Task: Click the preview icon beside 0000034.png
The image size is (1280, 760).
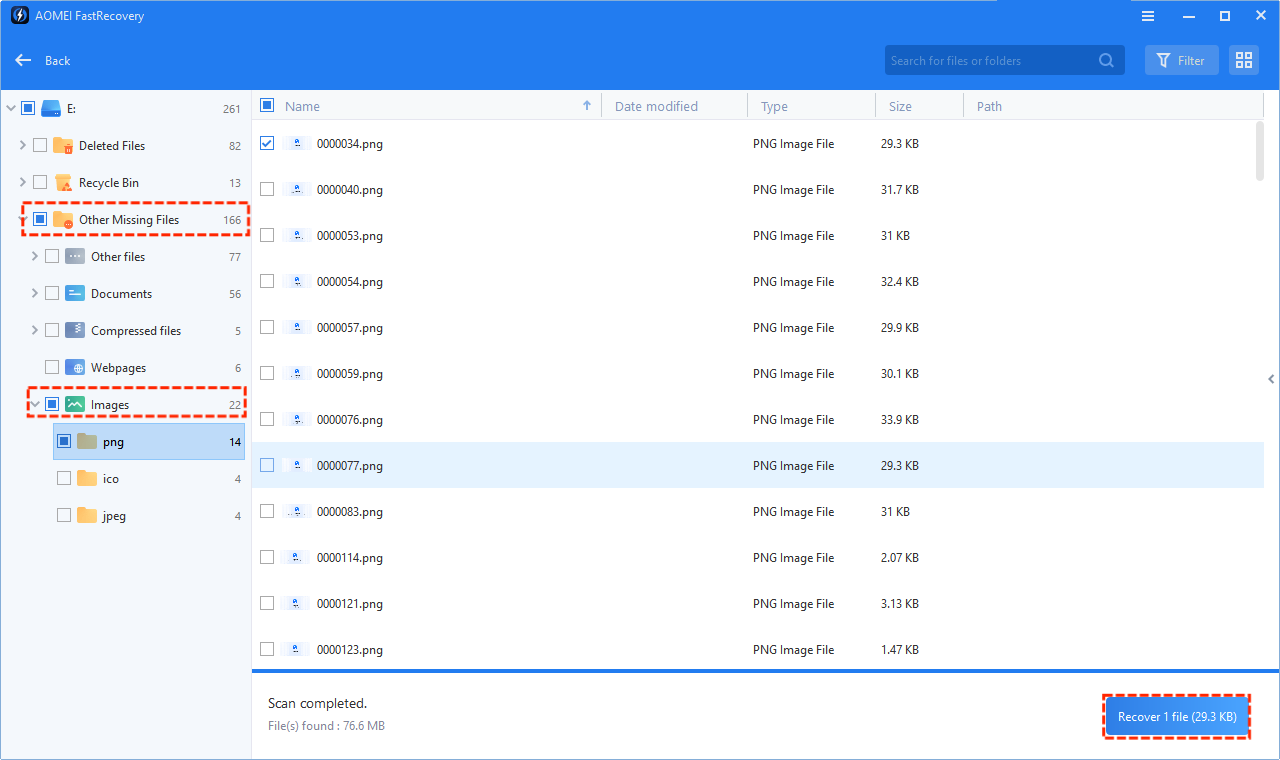Action: pyautogui.click(x=295, y=143)
